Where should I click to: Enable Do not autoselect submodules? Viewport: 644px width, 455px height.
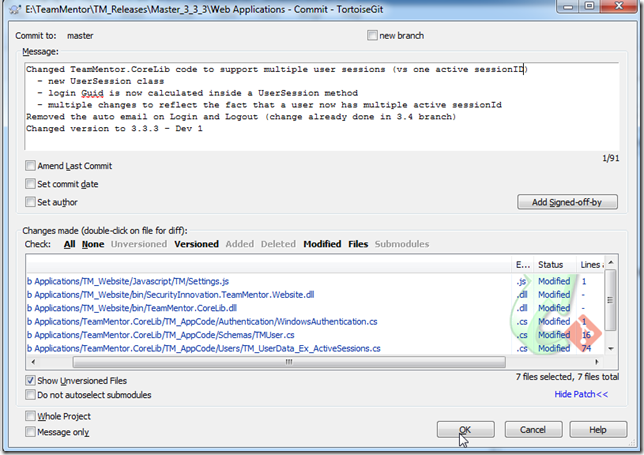30,395
